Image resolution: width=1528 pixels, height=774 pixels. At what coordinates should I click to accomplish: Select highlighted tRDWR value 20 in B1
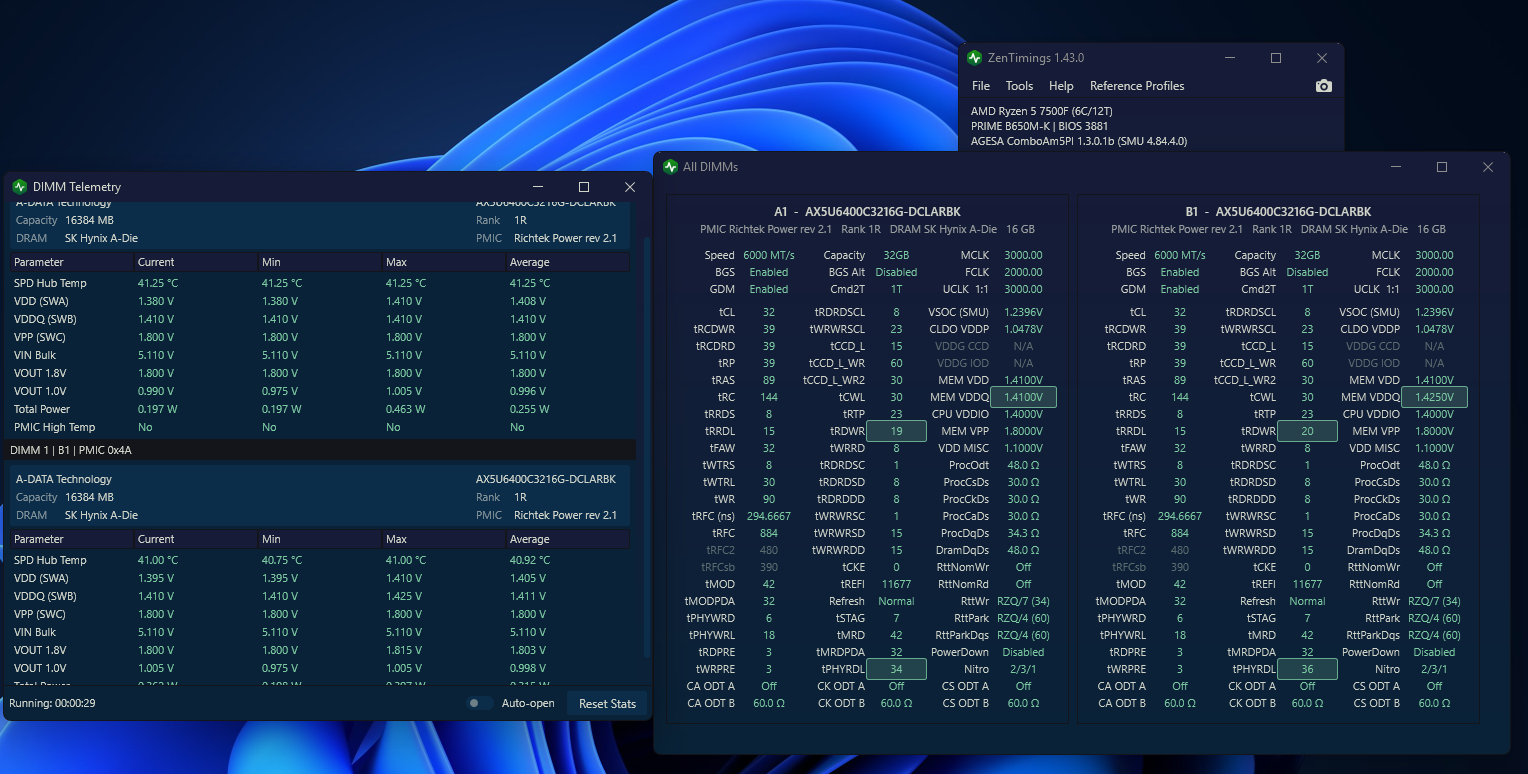[x=1307, y=431]
